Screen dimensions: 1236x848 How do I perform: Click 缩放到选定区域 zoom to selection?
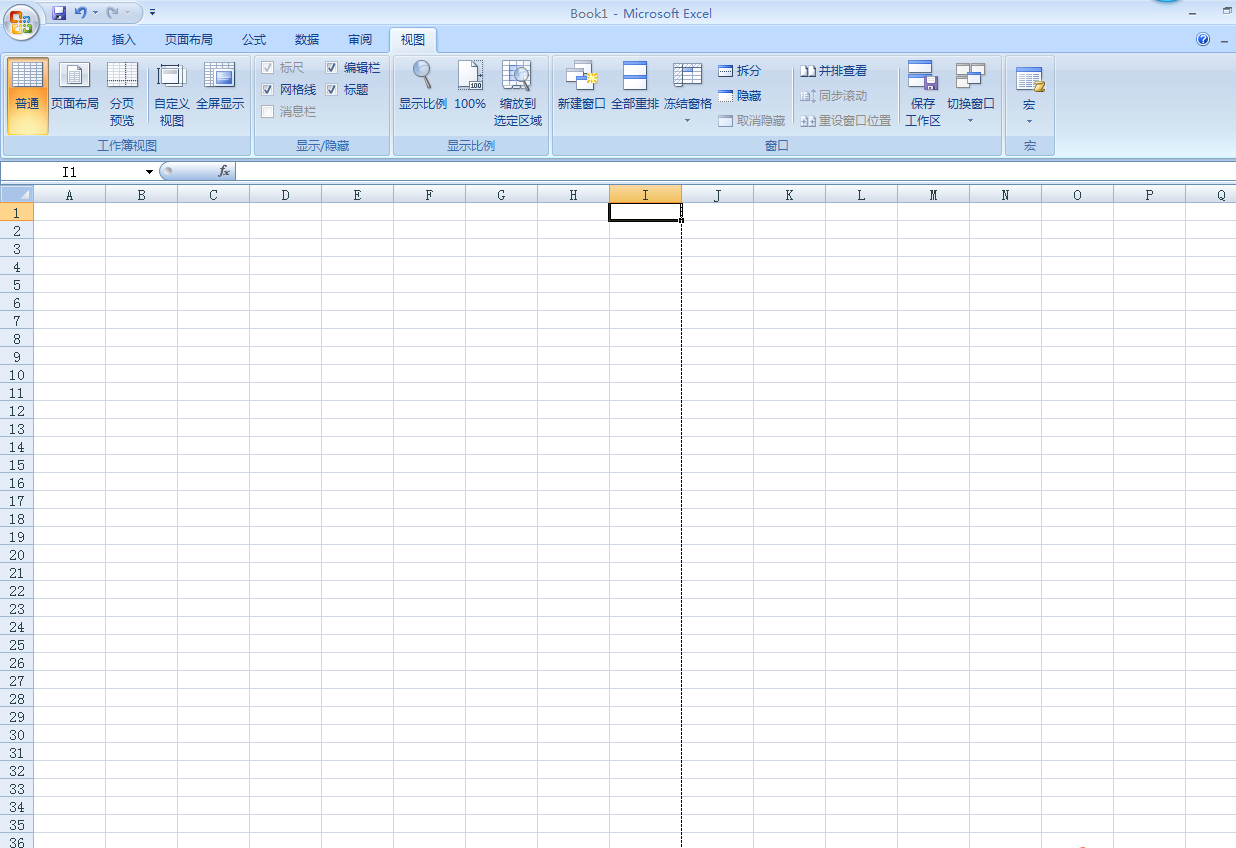(x=517, y=95)
